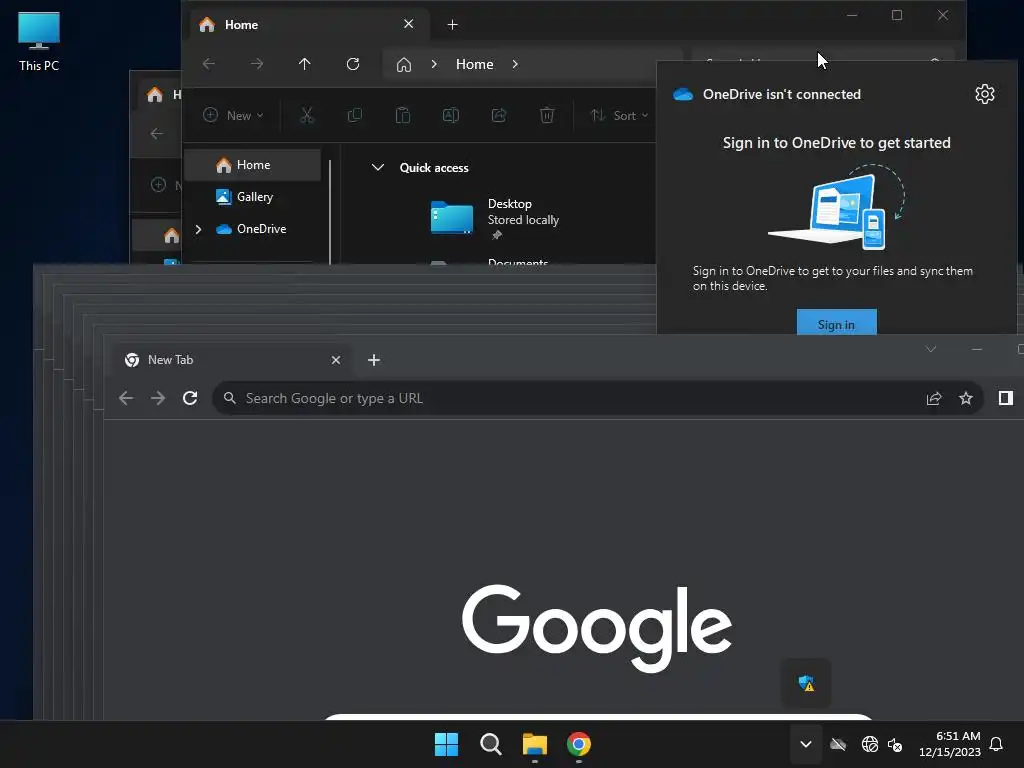Viewport: 1024px width, 768px height.
Task: Select the Home tab in File Explorer
Action: 310,25
